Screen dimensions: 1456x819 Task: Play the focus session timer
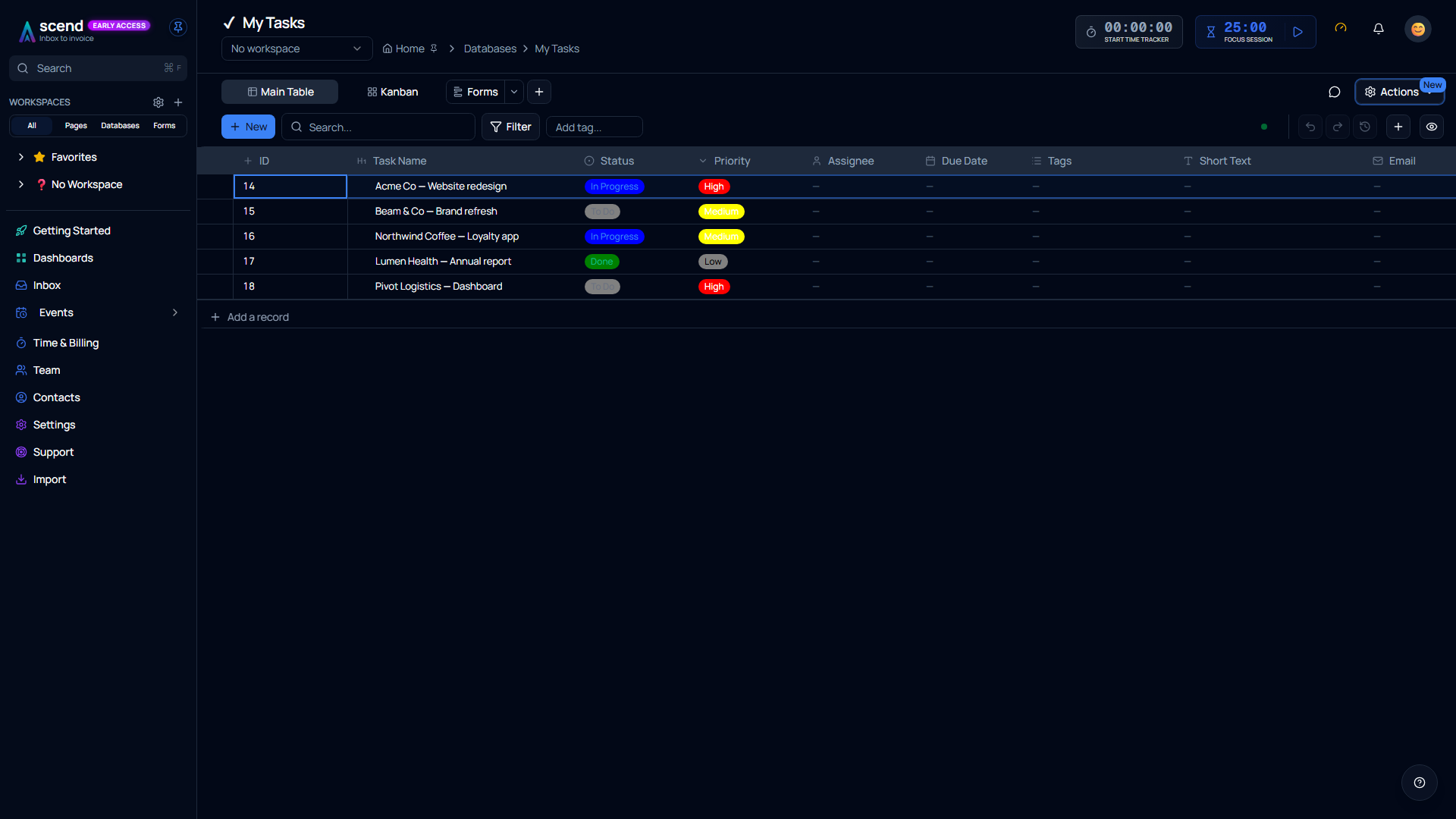[x=1298, y=32]
